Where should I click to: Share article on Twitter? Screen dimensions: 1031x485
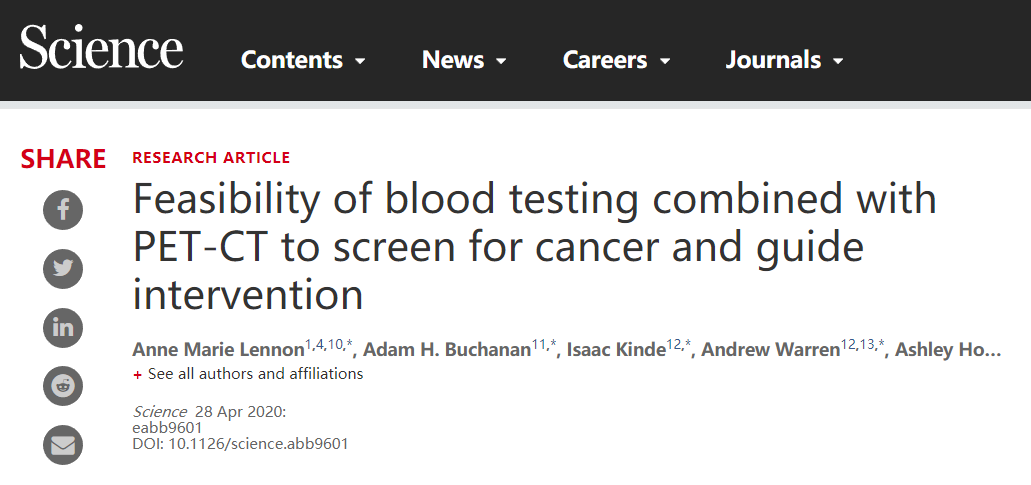63,268
